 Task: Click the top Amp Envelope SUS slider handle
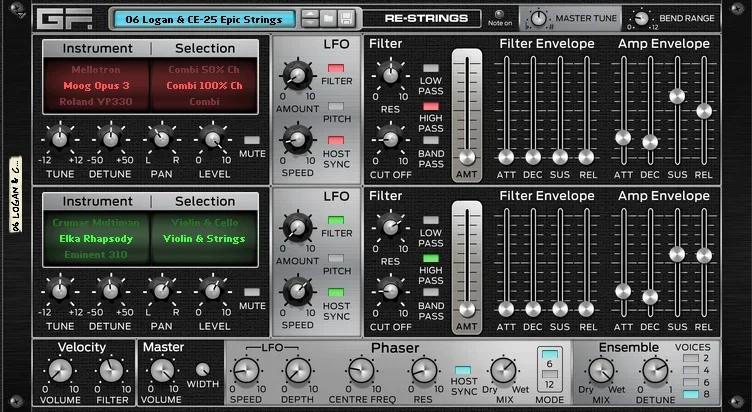tap(677, 96)
